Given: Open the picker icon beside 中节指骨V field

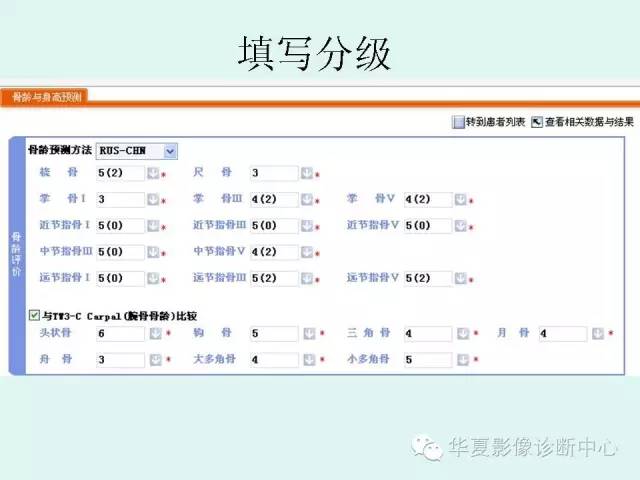Looking at the screenshot, I should [x=307, y=252].
